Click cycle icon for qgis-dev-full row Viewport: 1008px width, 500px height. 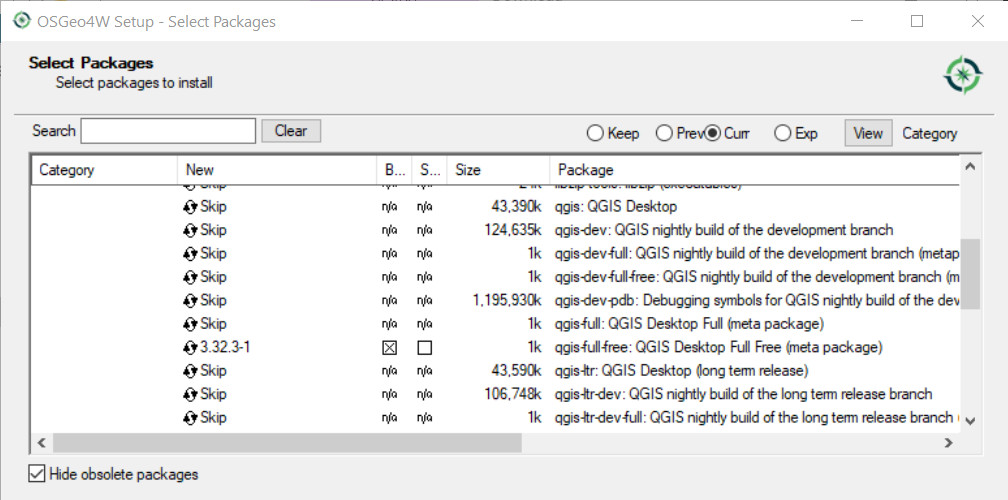(190, 254)
